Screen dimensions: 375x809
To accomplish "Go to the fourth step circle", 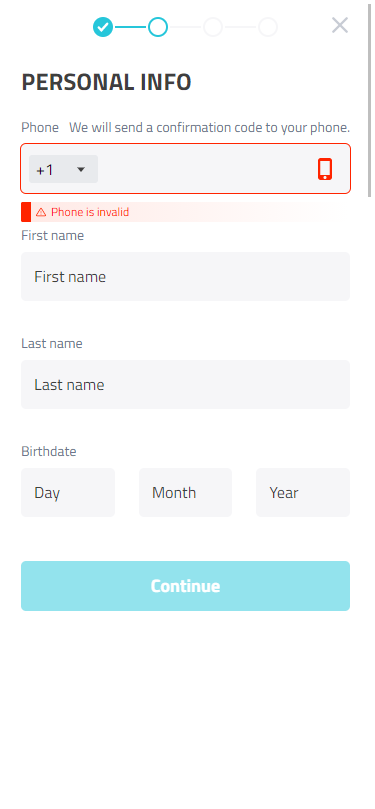I will (268, 27).
